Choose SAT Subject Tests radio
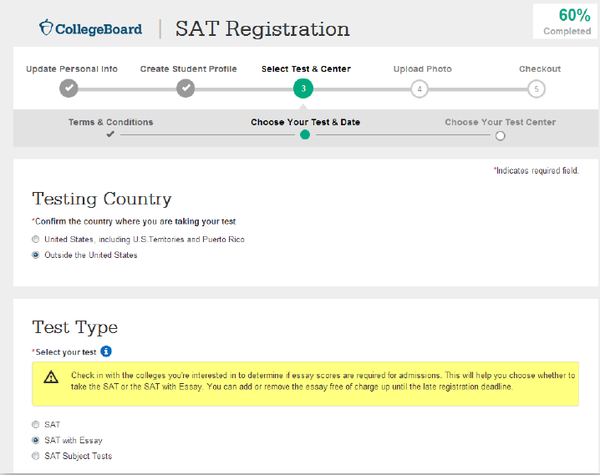 pyautogui.click(x=36, y=456)
